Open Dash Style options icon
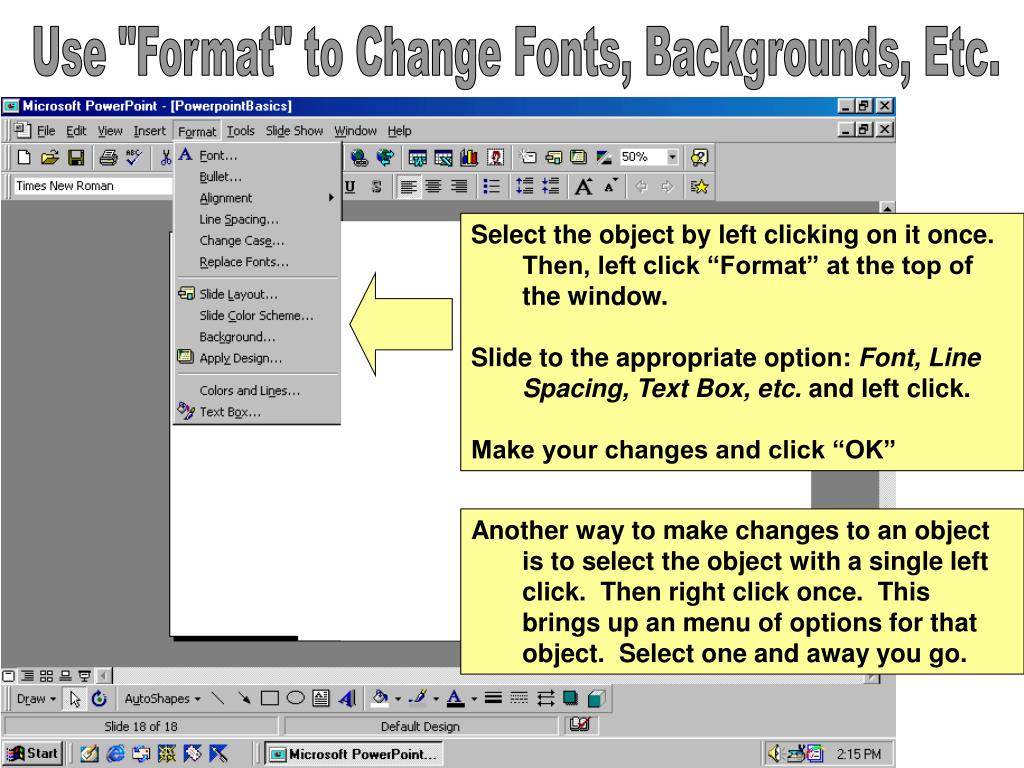Image resolution: width=1024 pixels, height=768 pixels. (x=519, y=699)
